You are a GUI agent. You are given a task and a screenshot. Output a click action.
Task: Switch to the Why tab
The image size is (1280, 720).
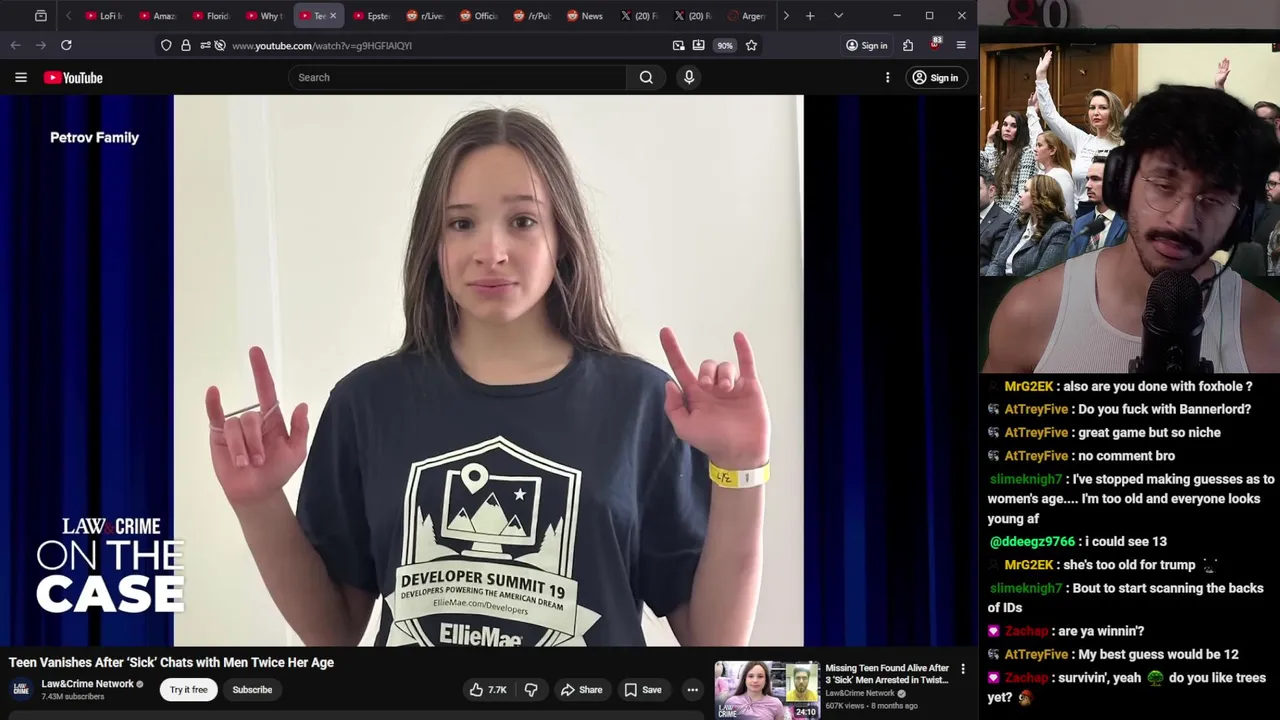pyautogui.click(x=264, y=16)
